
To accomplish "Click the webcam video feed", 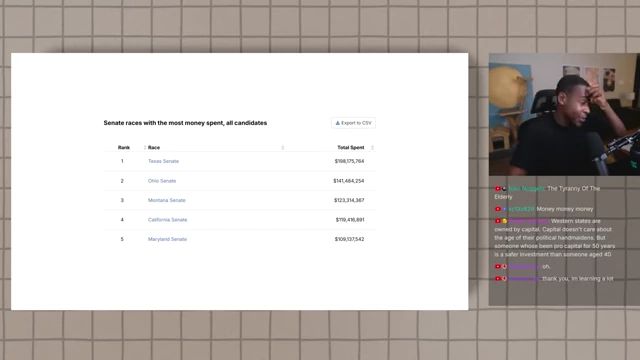I will tap(564, 114).
